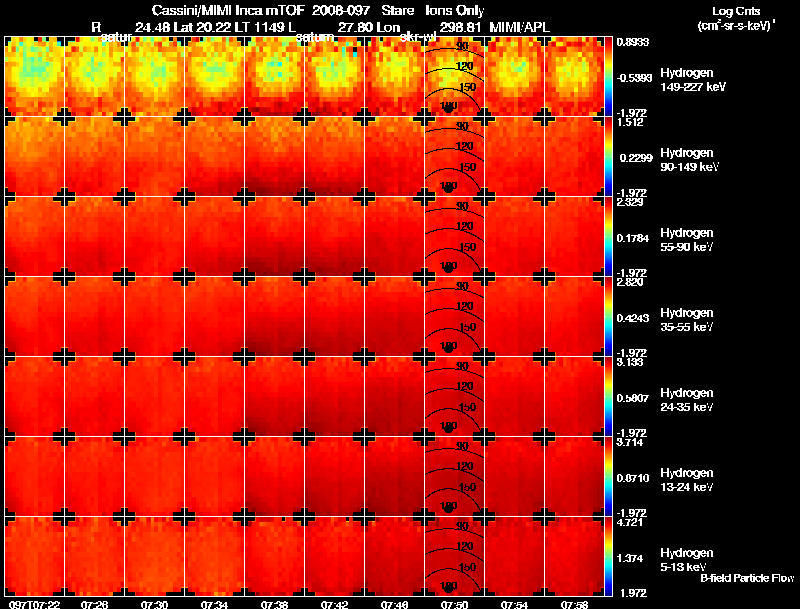Click the '07:34' time label
The width and height of the screenshot is (800, 609).
(214, 604)
